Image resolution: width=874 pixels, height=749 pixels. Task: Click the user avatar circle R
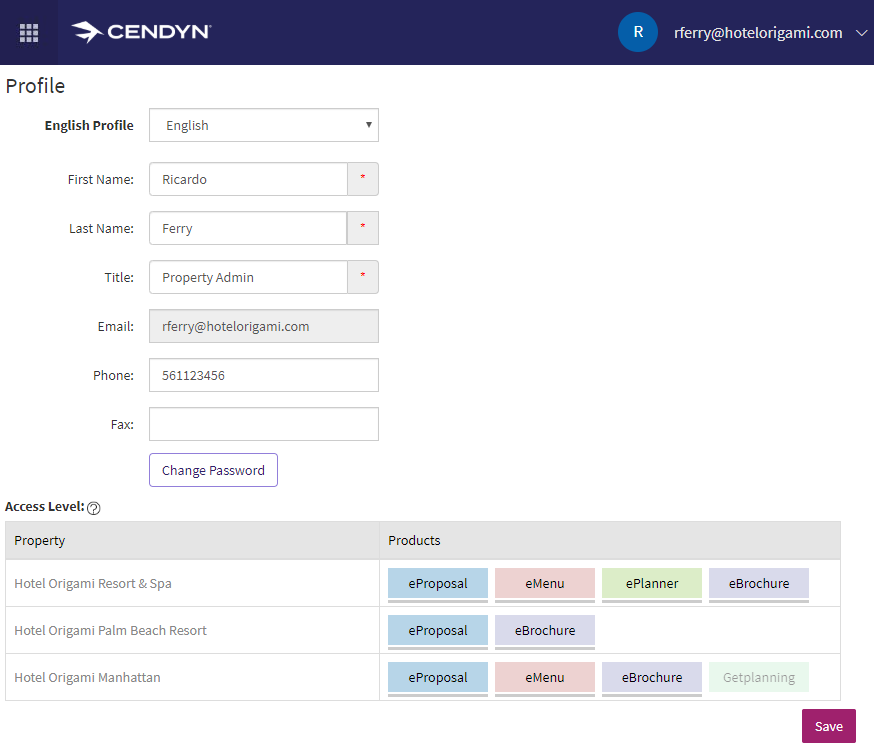638,32
